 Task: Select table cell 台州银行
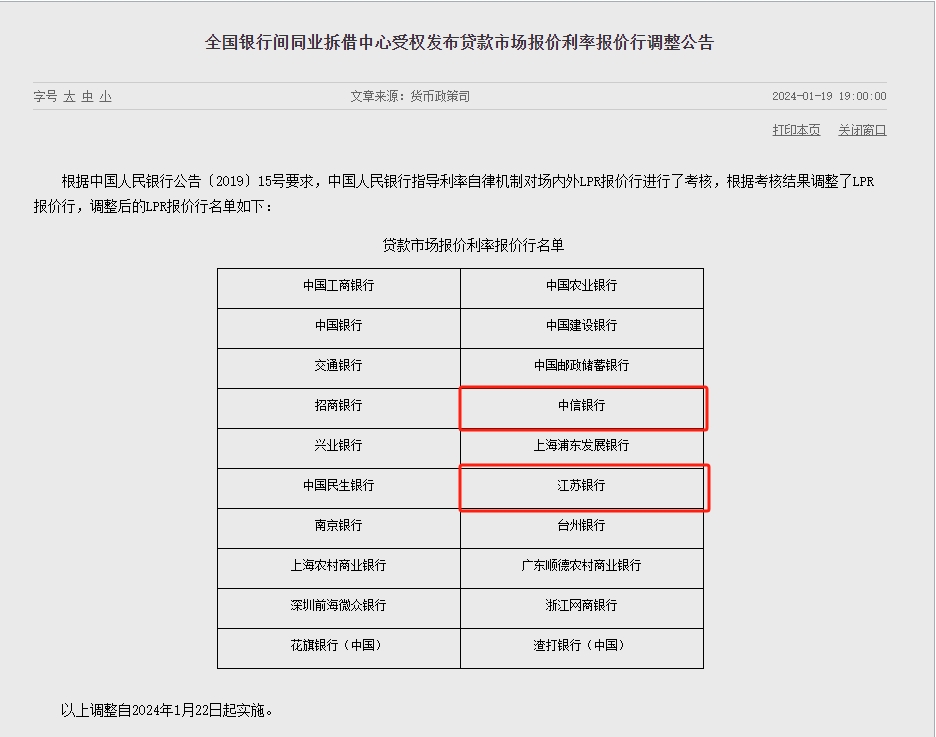pyautogui.click(x=582, y=528)
